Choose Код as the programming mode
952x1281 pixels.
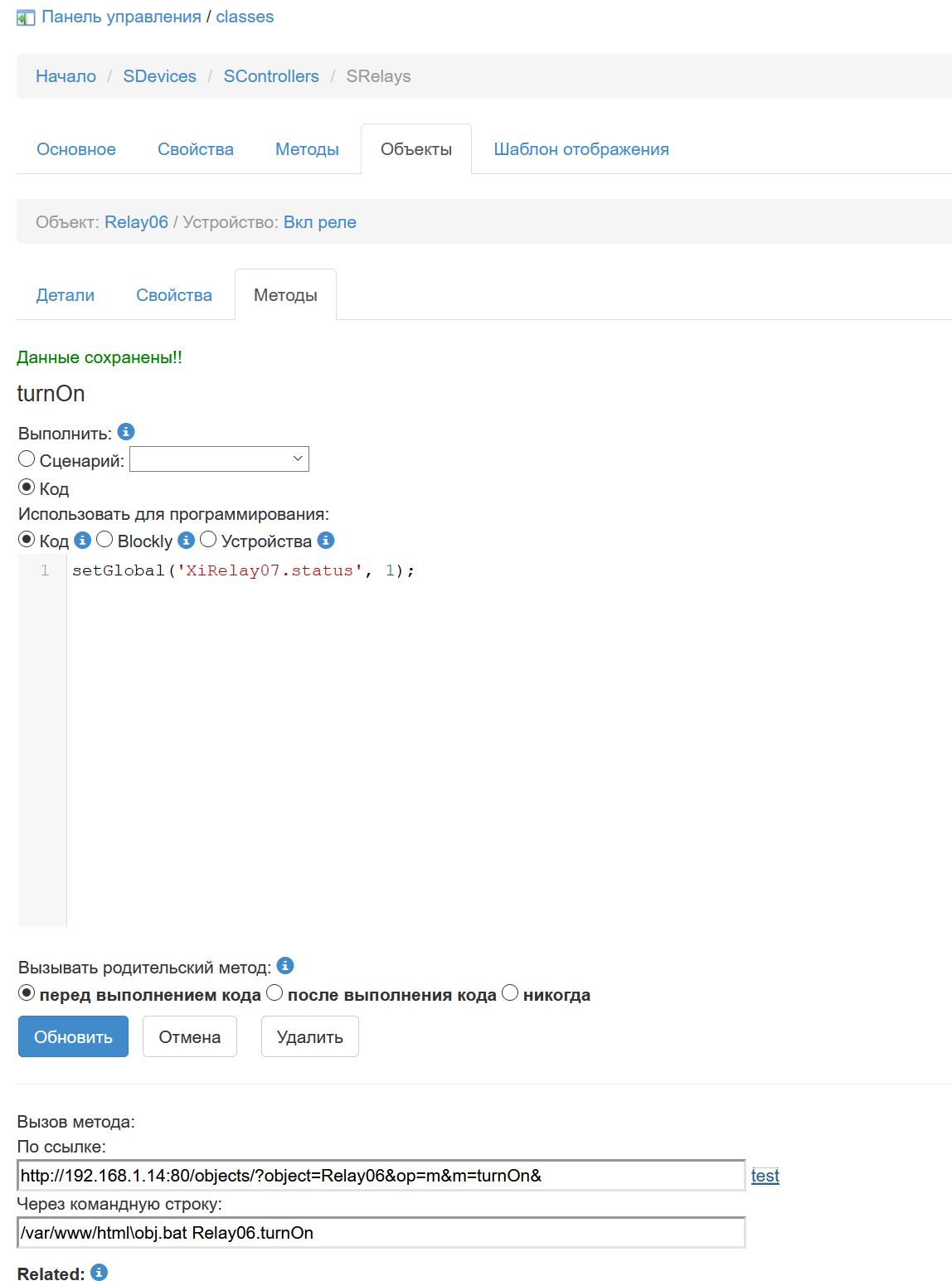[27, 539]
